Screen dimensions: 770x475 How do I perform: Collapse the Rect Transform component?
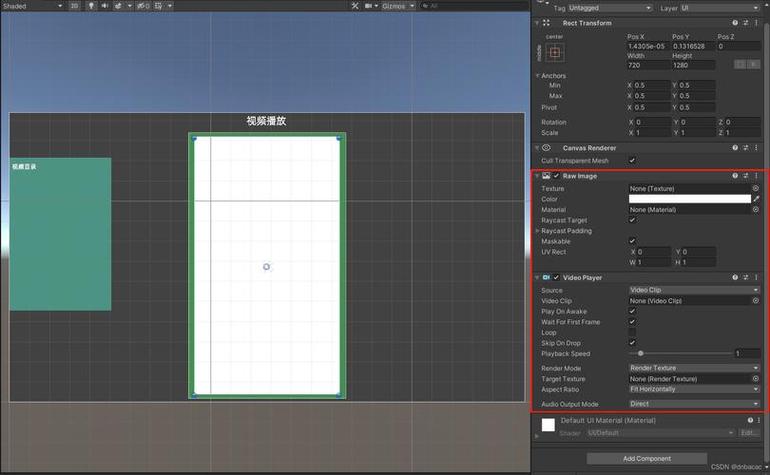click(x=537, y=23)
